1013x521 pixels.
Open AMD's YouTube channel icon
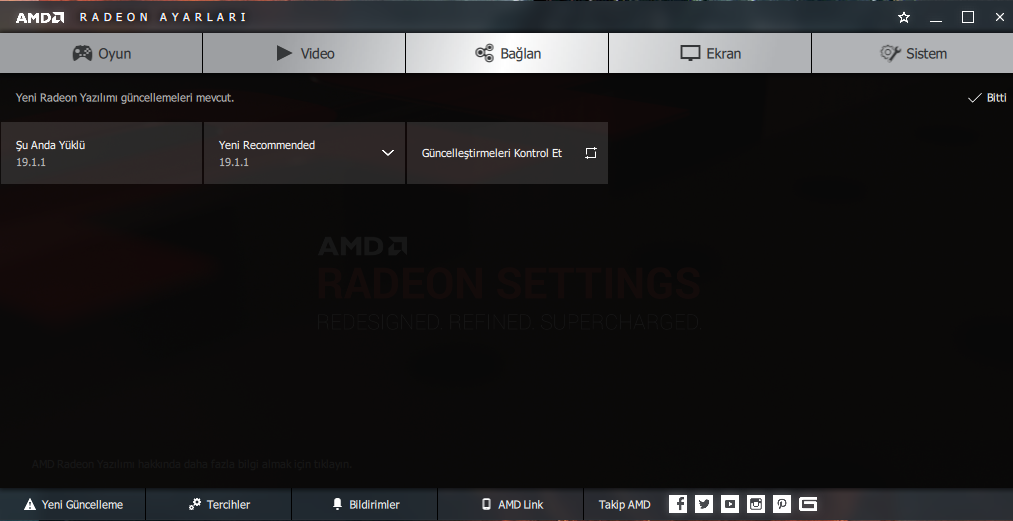(730, 504)
